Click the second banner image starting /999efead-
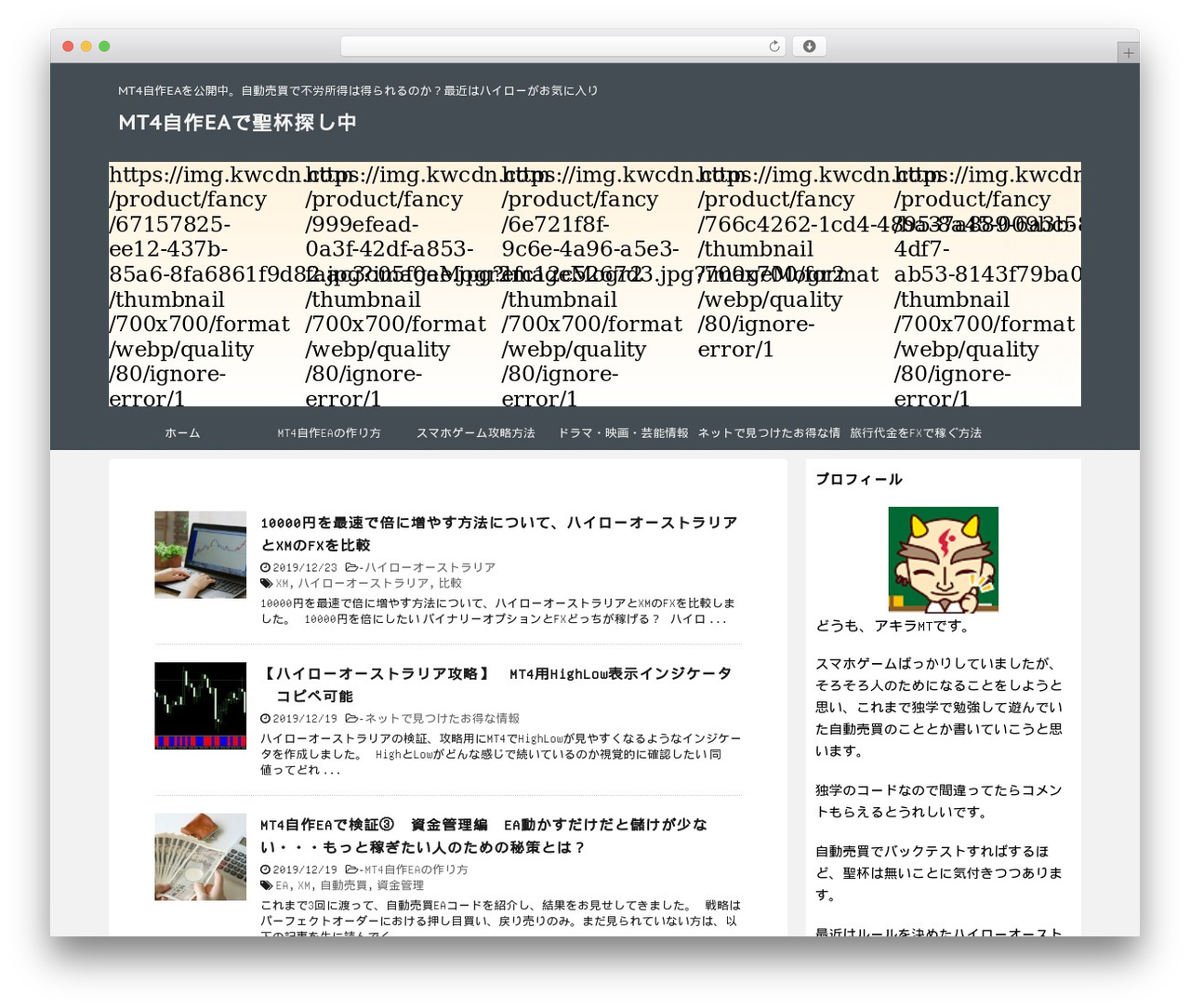Viewport: 1190px width, 1008px height. 403,285
